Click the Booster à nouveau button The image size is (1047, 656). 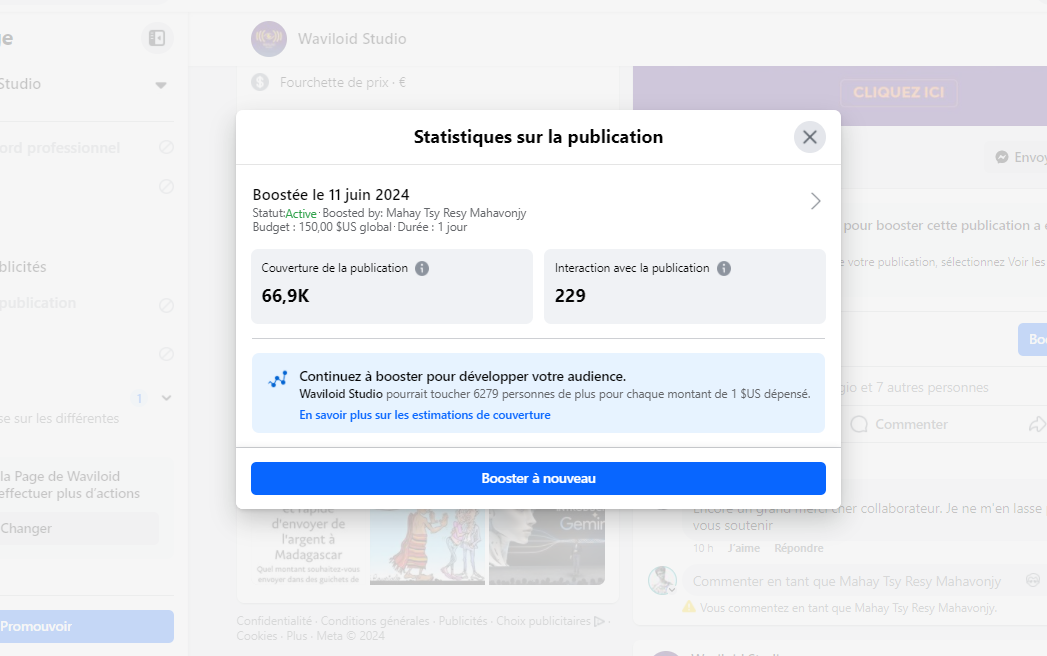point(538,478)
